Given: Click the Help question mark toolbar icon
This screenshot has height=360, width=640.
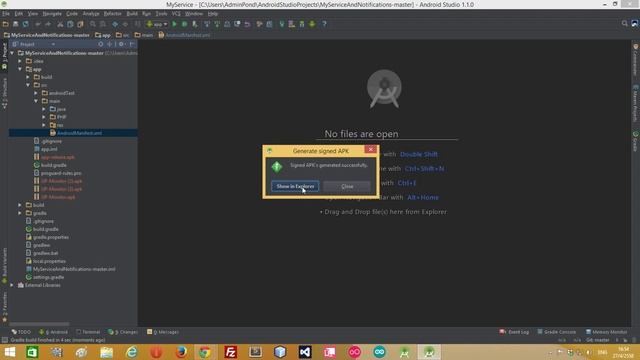Looking at the screenshot, I should click(324, 24).
